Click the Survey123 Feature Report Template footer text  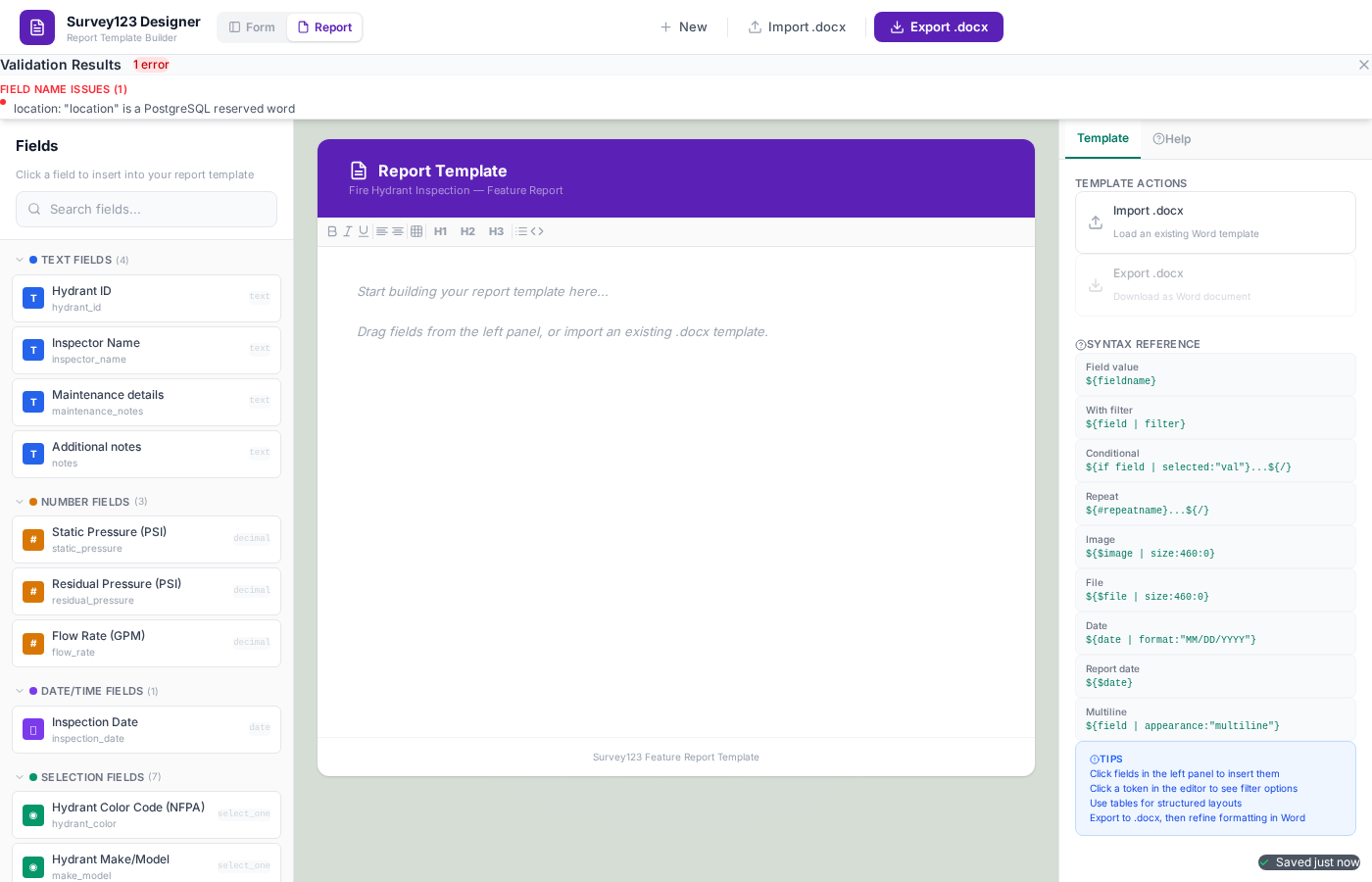(676, 758)
